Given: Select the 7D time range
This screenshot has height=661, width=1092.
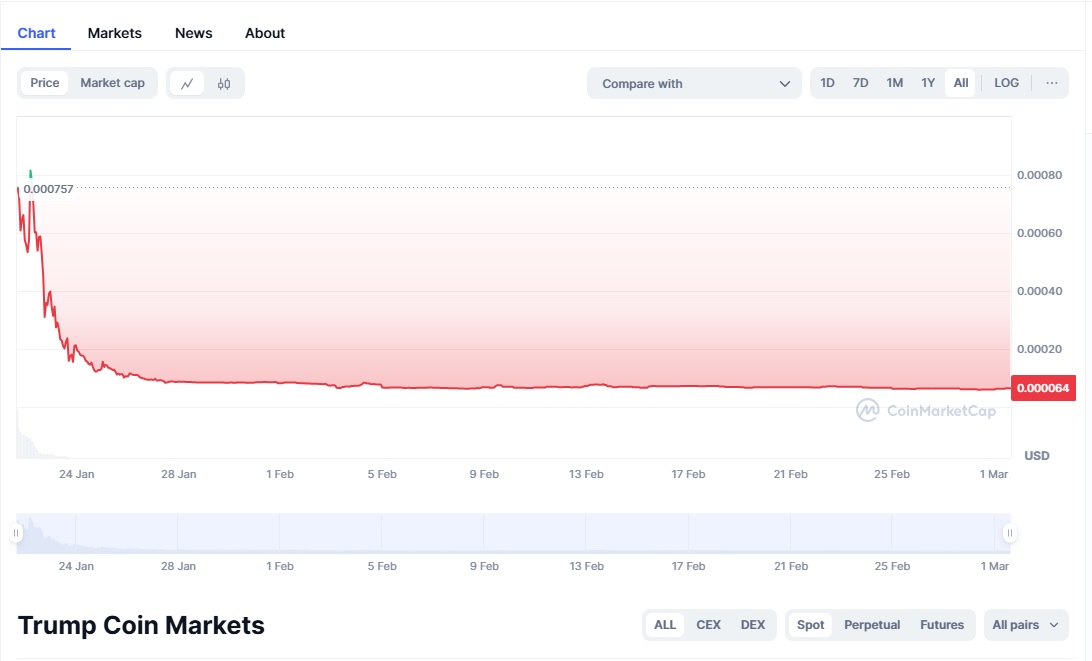Looking at the screenshot, I should 860,83.
